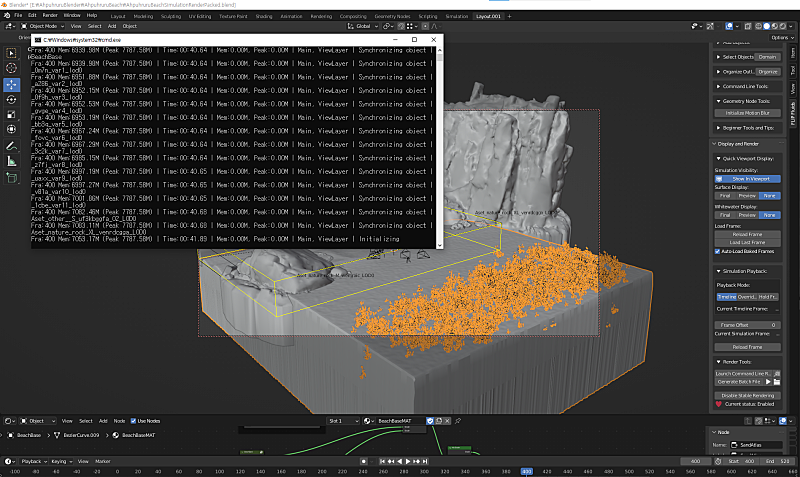Select the Add Cube tool

(12, 177)
